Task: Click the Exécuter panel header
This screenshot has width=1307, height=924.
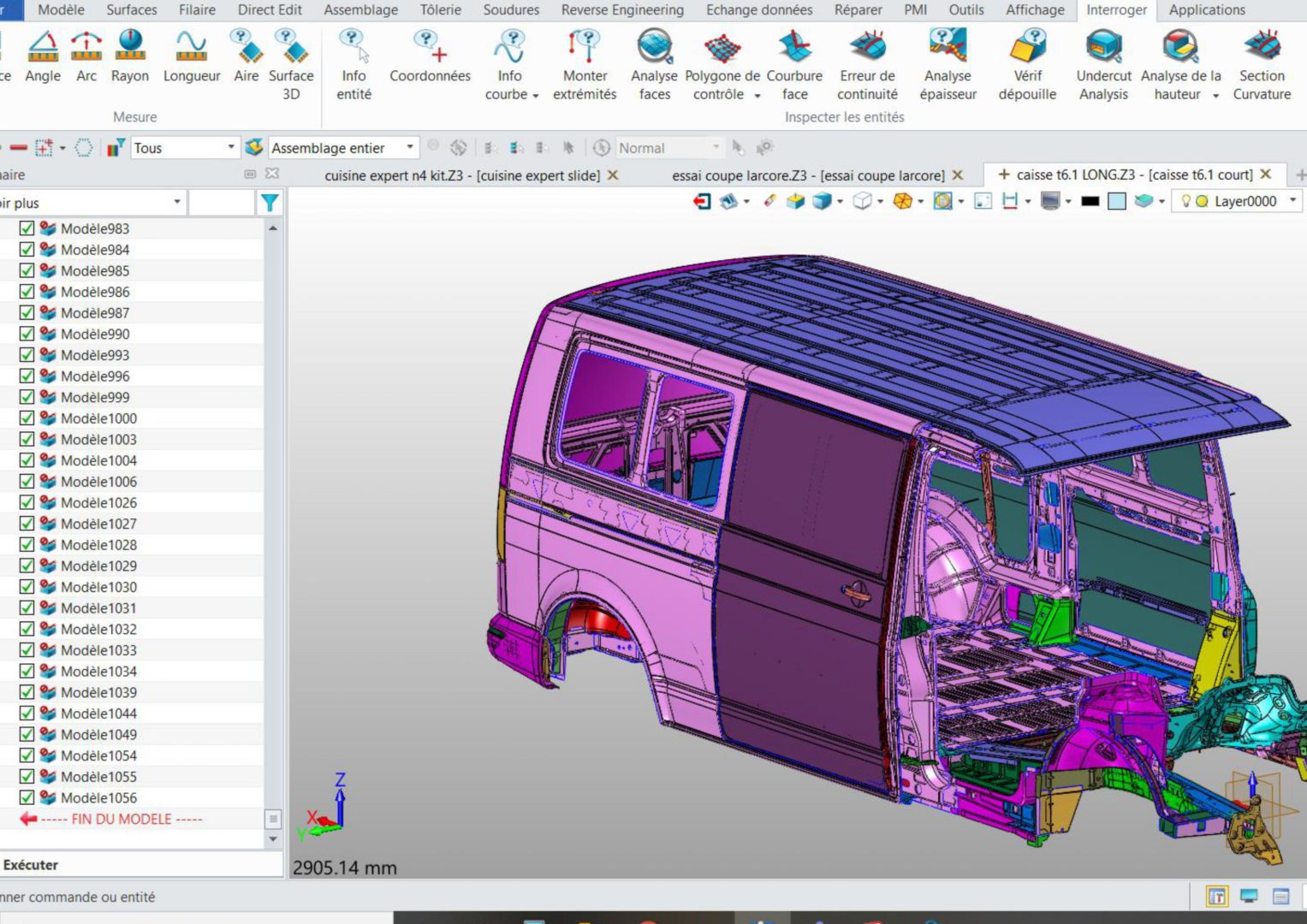Action: (141, 865)
